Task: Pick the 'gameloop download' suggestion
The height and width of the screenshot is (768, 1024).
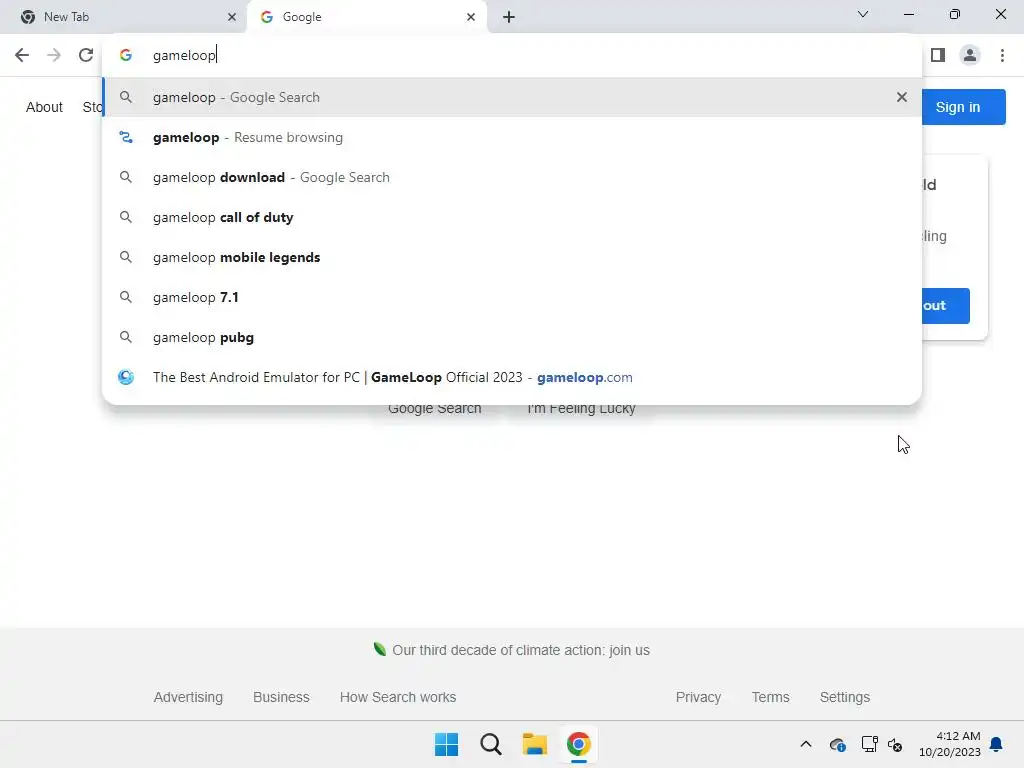Action: click(x=512, y=177)
